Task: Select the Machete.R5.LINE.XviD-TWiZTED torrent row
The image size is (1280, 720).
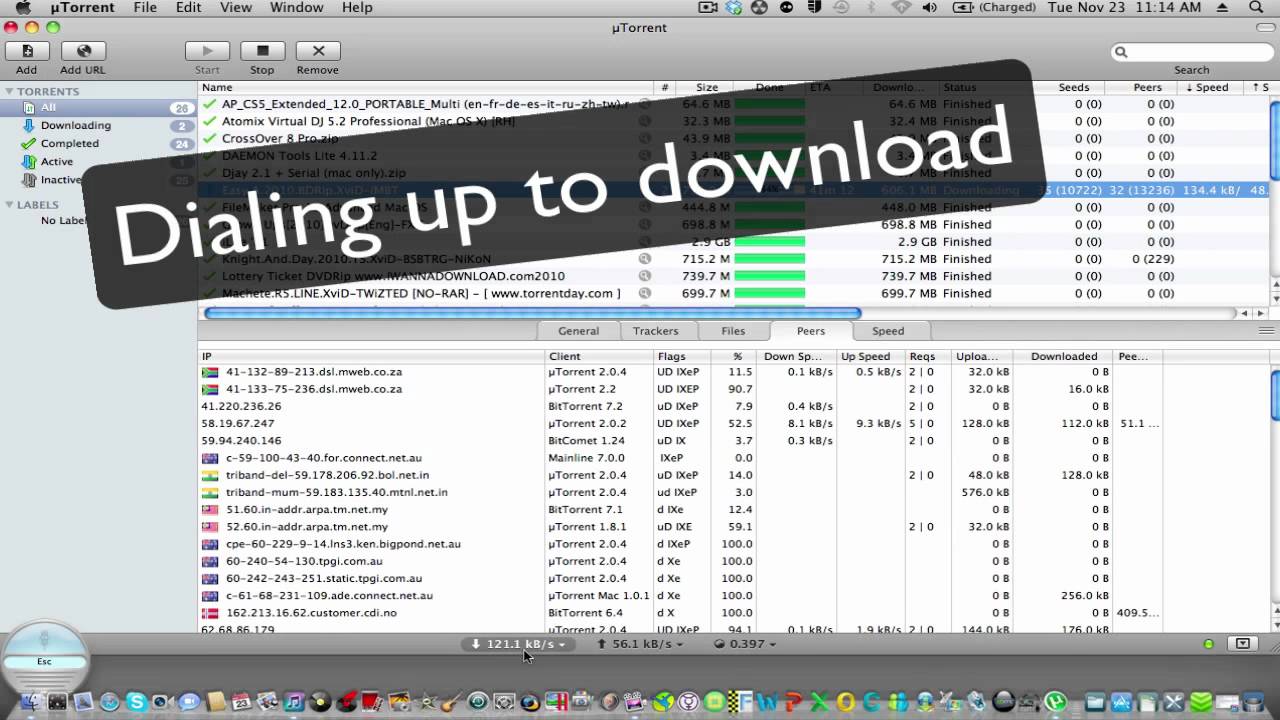Action: [733, 294]
